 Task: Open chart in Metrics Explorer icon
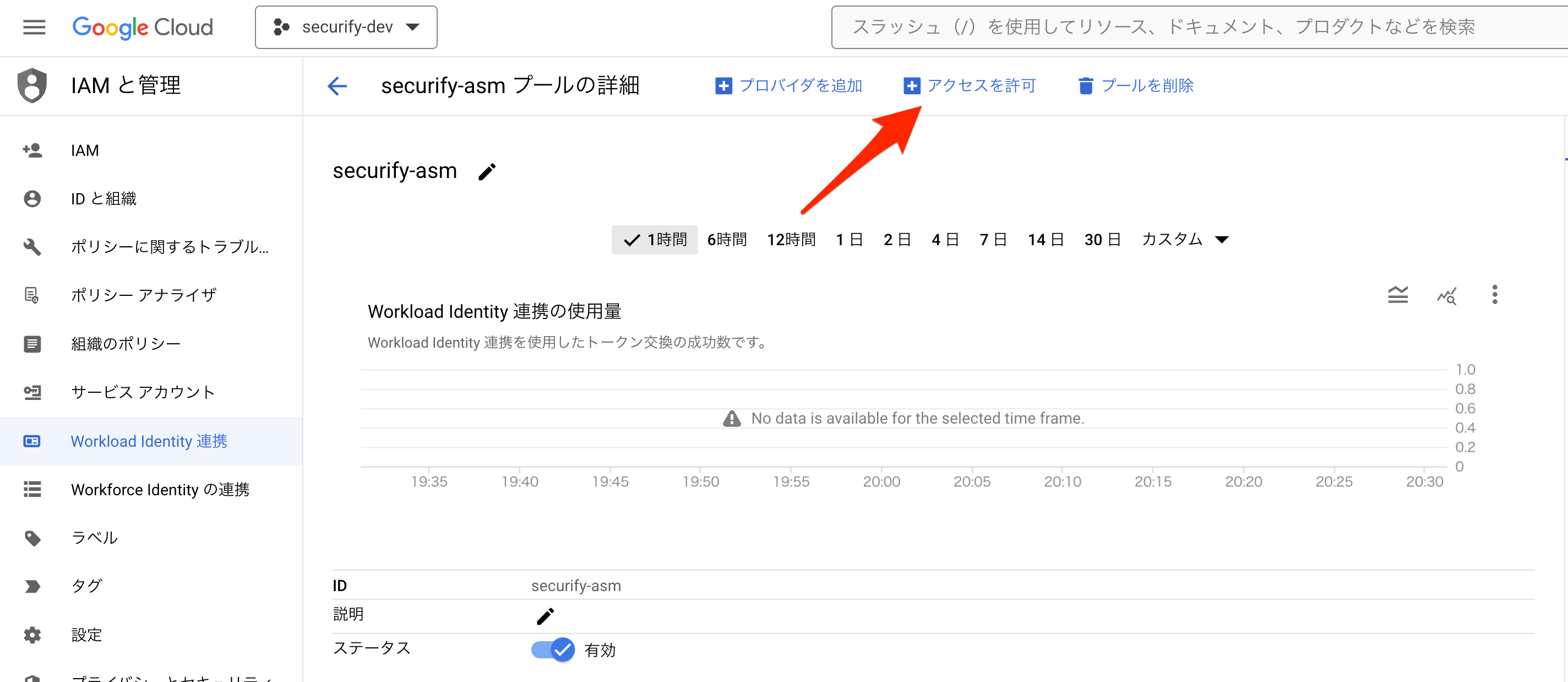coord(1446,295)
